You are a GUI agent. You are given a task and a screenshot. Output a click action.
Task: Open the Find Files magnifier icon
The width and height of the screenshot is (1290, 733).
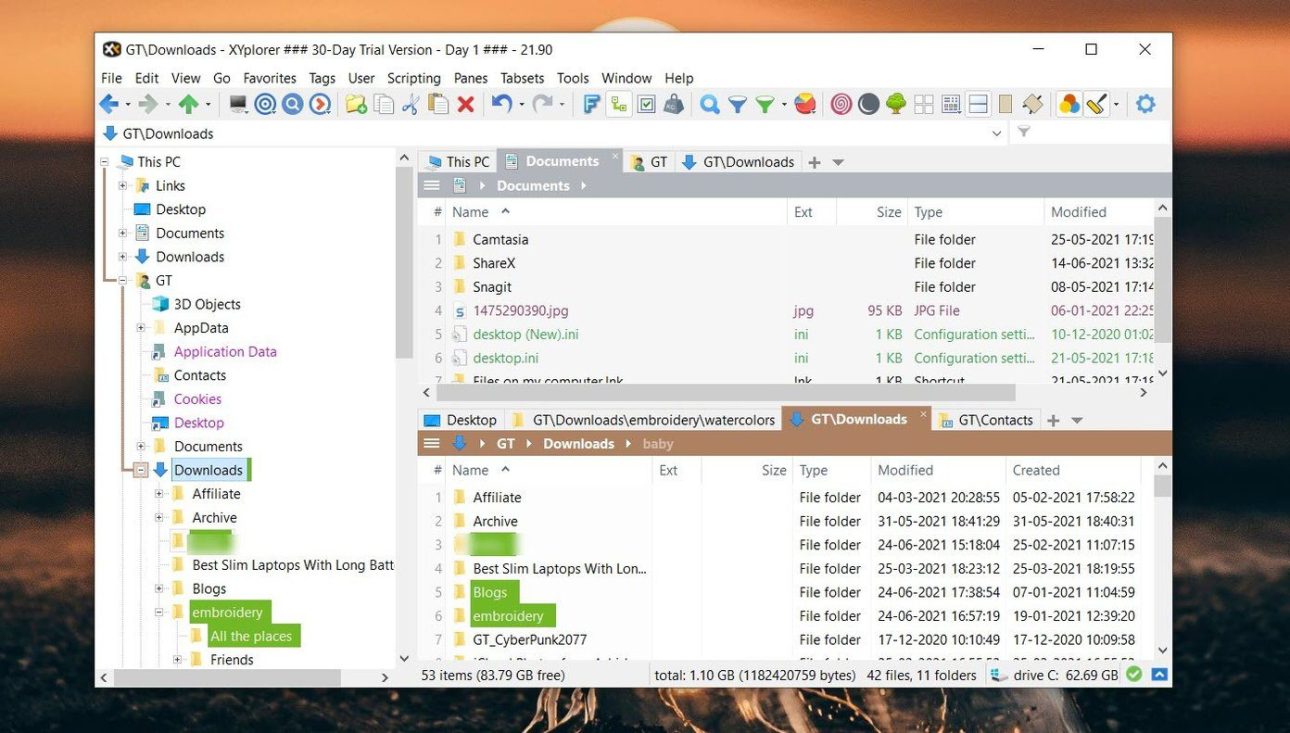pos(710,104)
